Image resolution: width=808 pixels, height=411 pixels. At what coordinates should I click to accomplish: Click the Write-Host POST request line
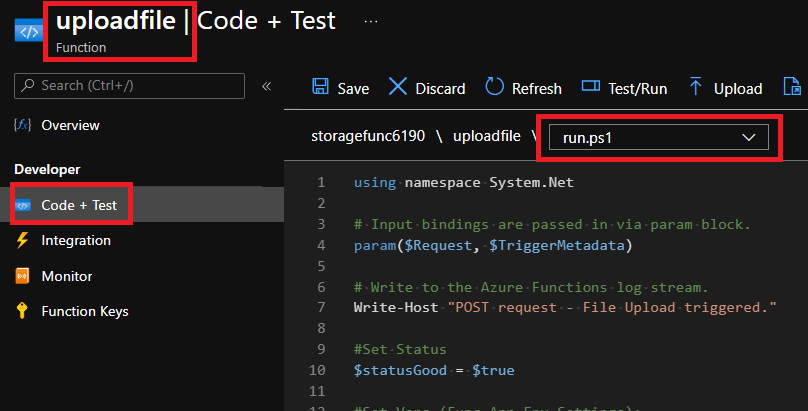click(565, 307)
